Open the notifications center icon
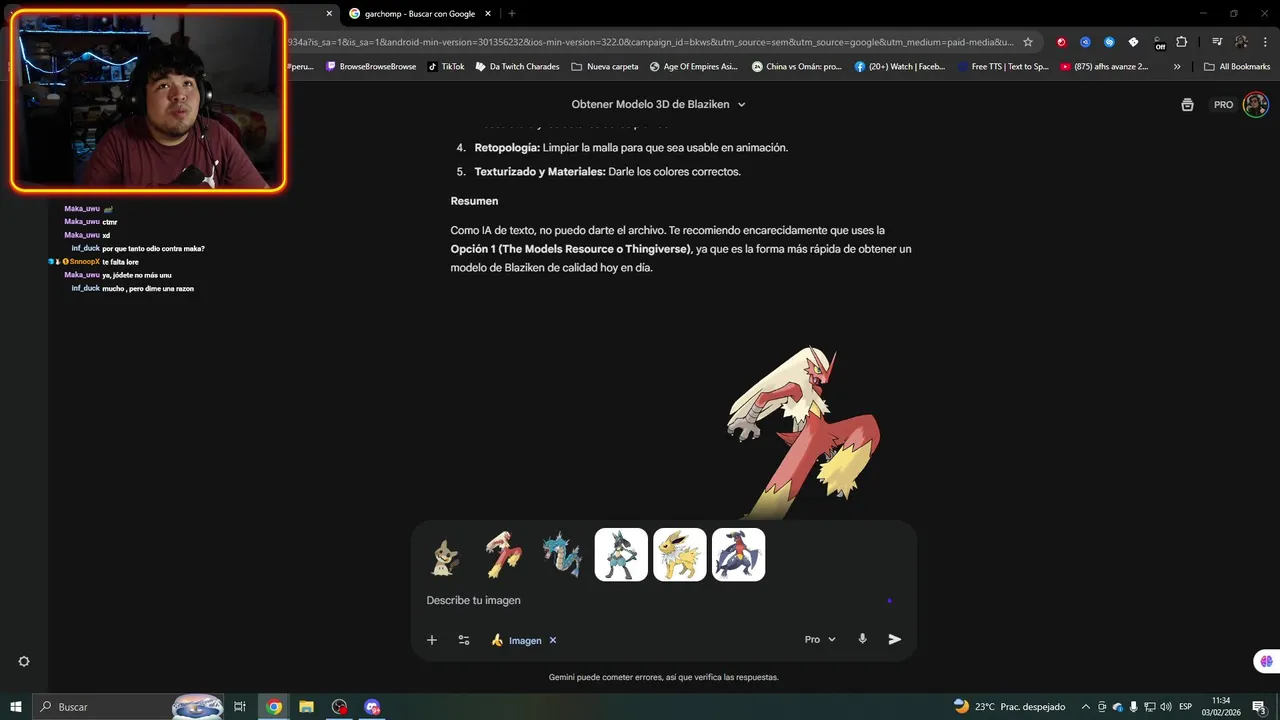 (x=1259, y=707)
